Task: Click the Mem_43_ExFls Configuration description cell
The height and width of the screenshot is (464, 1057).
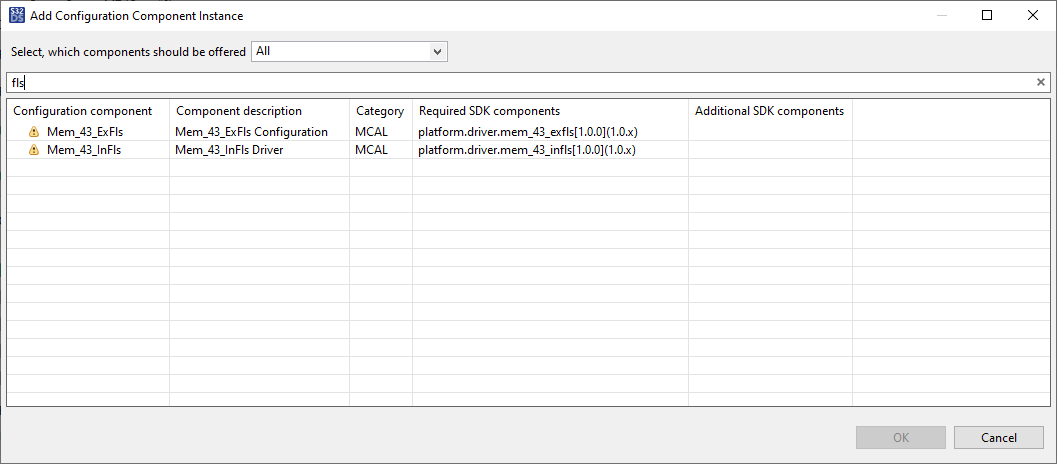Action: (x=251, y=132)
